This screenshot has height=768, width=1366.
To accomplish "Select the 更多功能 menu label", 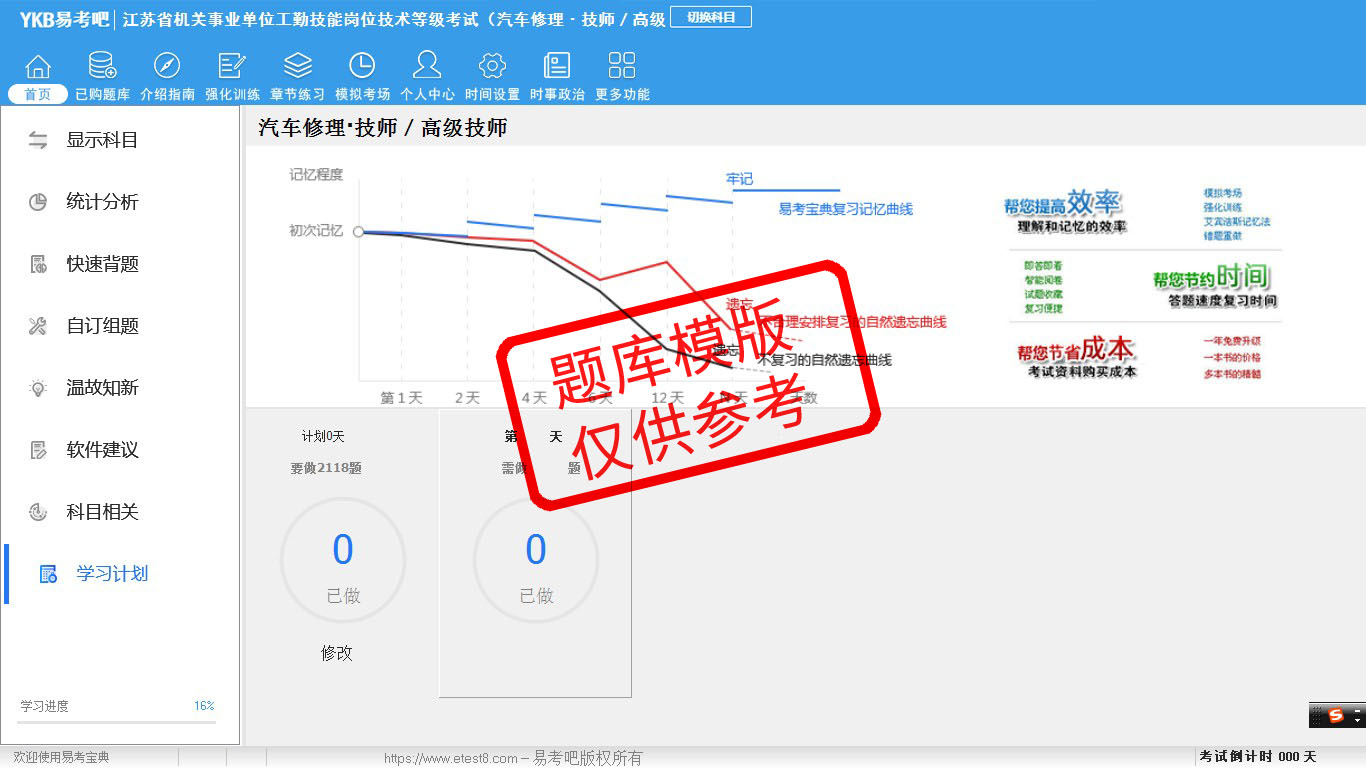I will (622, 94).
